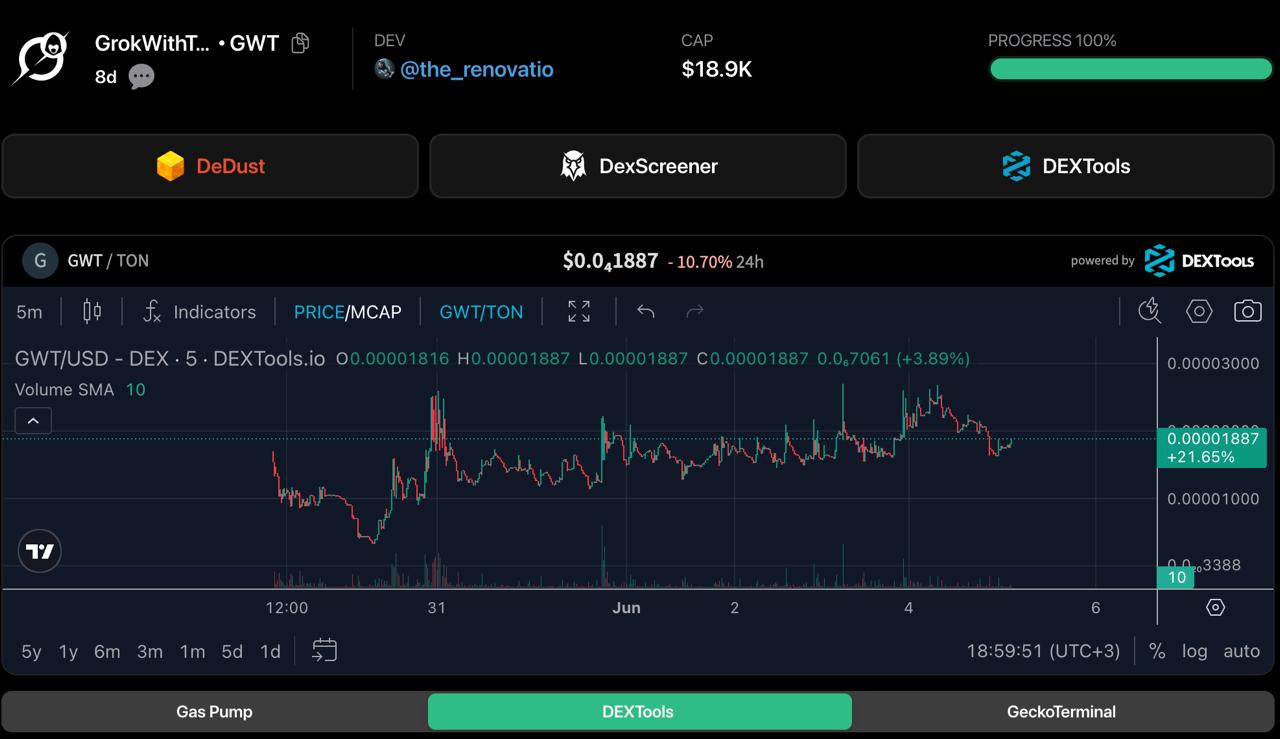Redo the last chart action

click(695, 311)
